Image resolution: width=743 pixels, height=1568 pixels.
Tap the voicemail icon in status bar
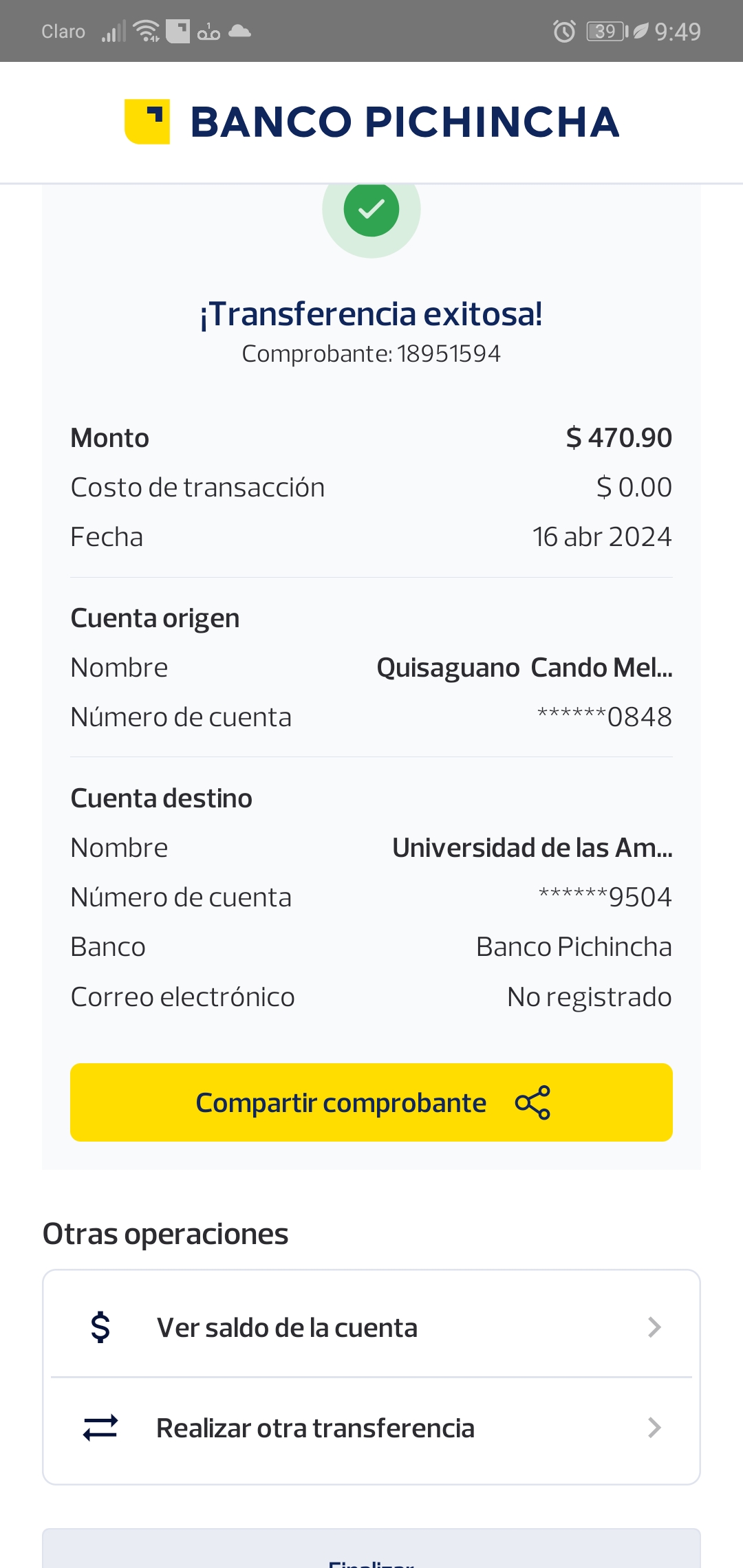(x=208, y=32)
